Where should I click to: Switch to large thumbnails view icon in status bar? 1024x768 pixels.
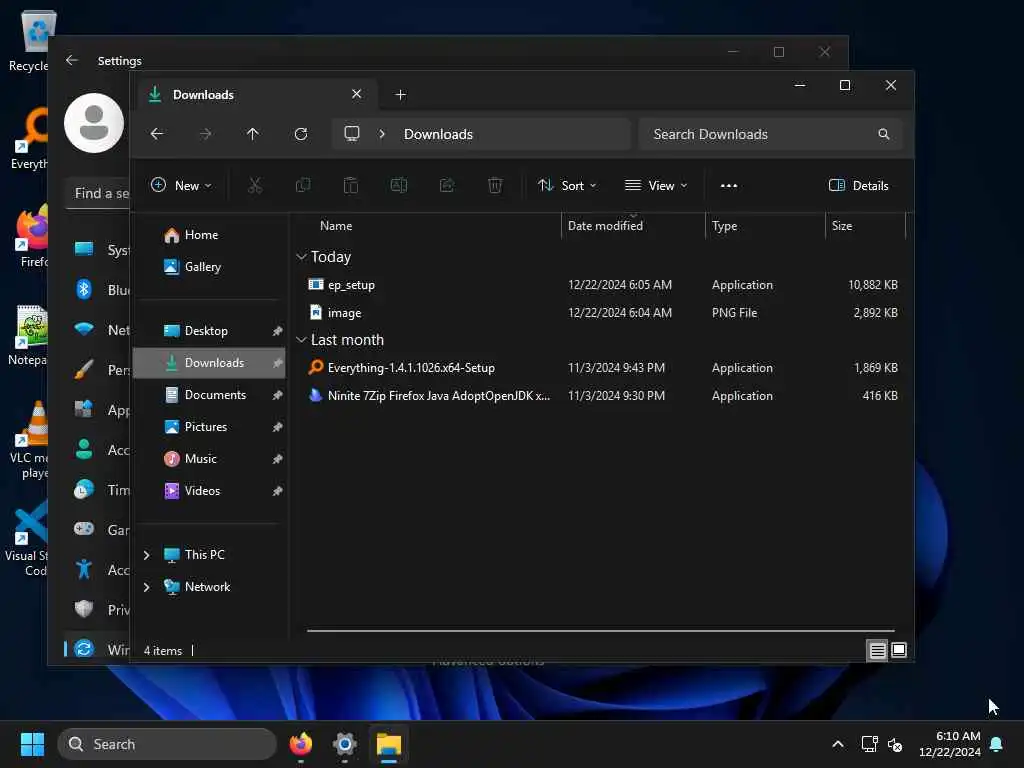click(x=899, y=650)
